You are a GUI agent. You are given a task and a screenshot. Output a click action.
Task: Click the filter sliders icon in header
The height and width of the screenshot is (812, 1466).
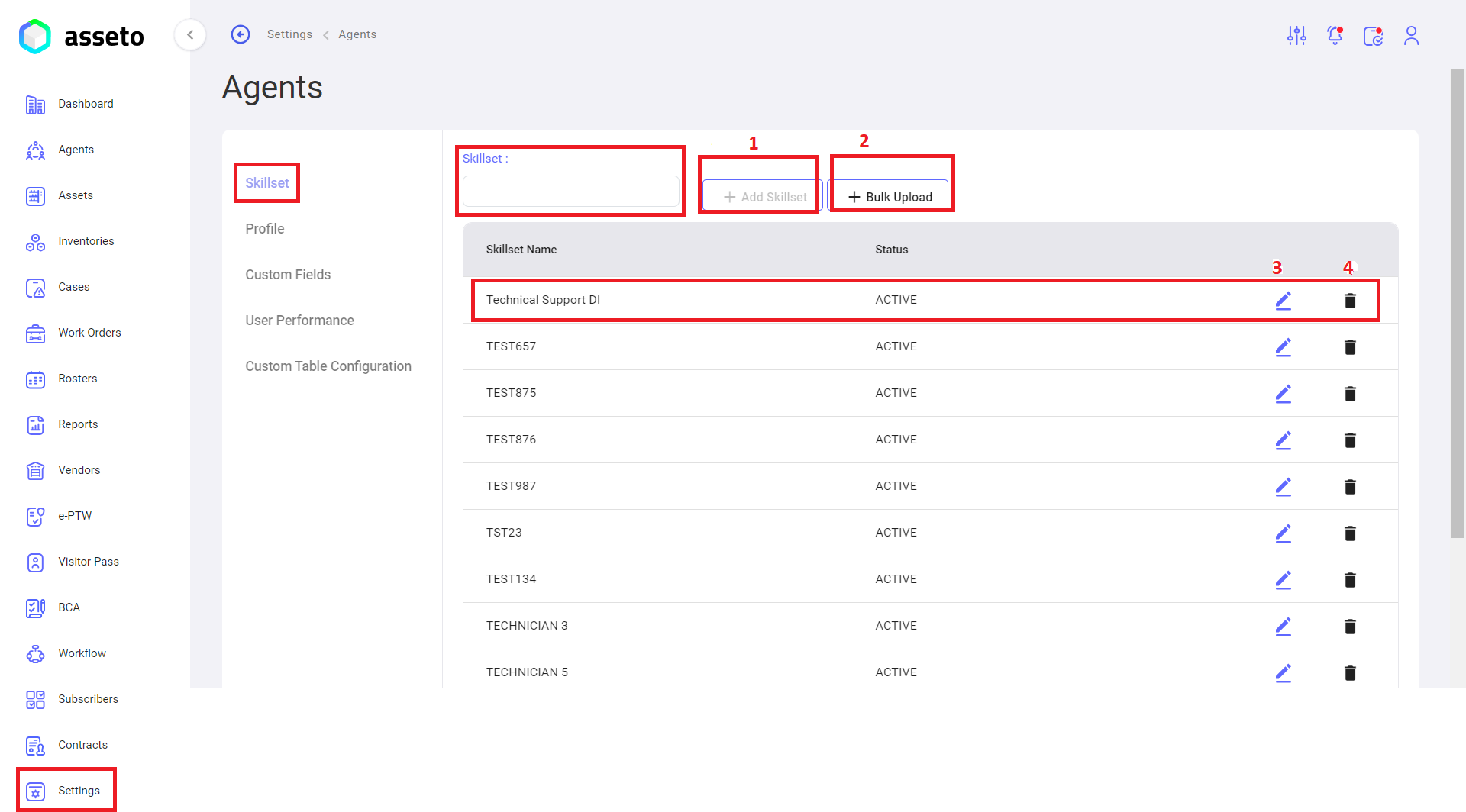pyautogui.click(x=1296, y=36)
